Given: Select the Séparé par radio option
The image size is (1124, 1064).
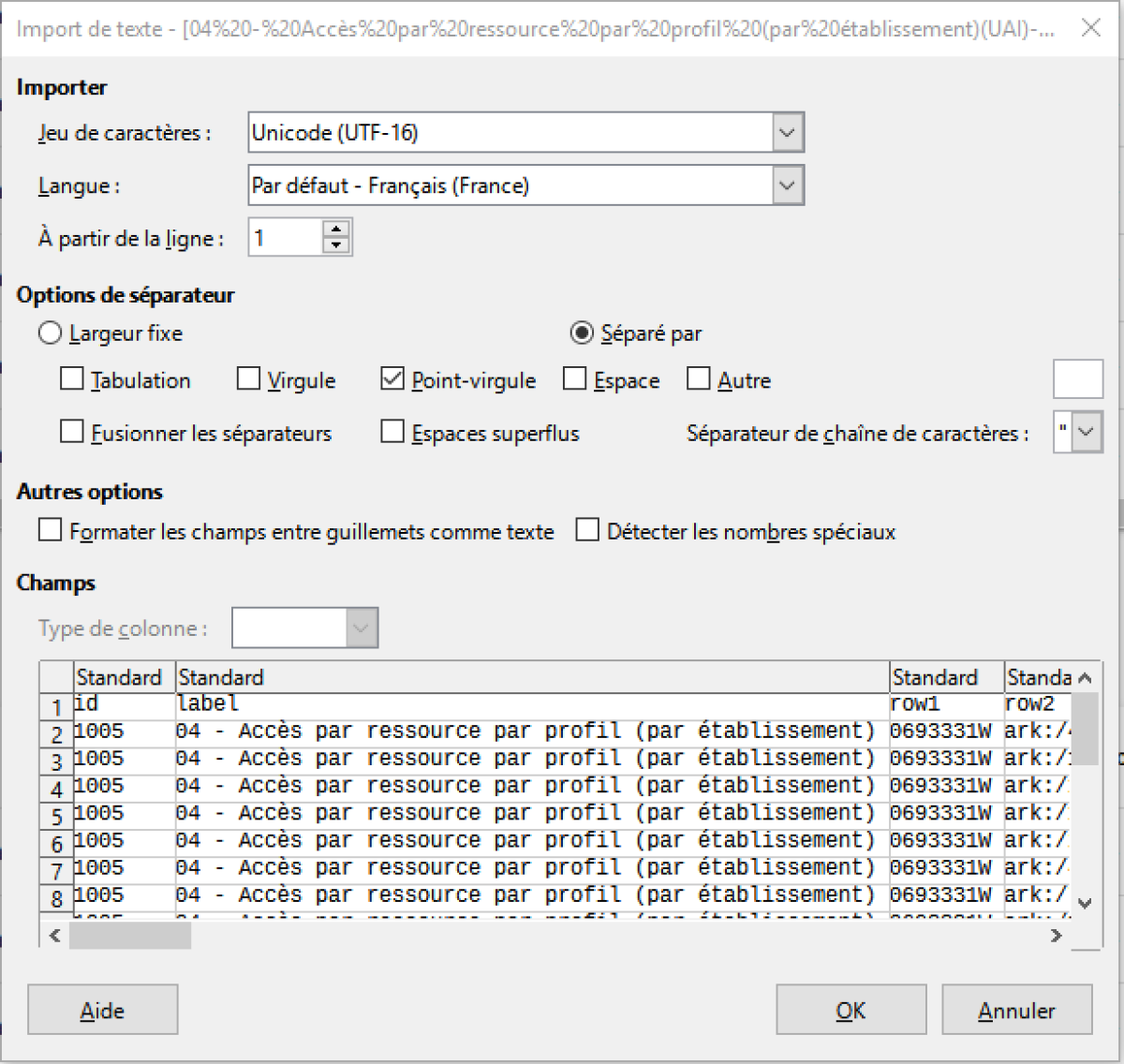Looking at the screenshot, I should tap(582, 333).
